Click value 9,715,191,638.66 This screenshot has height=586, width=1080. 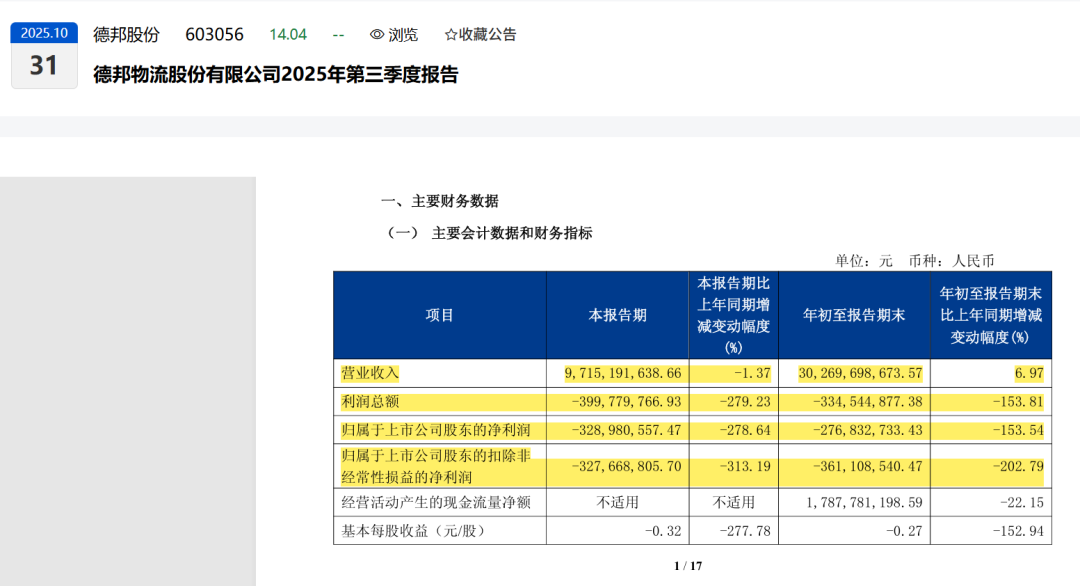click(x=623, y=373)
